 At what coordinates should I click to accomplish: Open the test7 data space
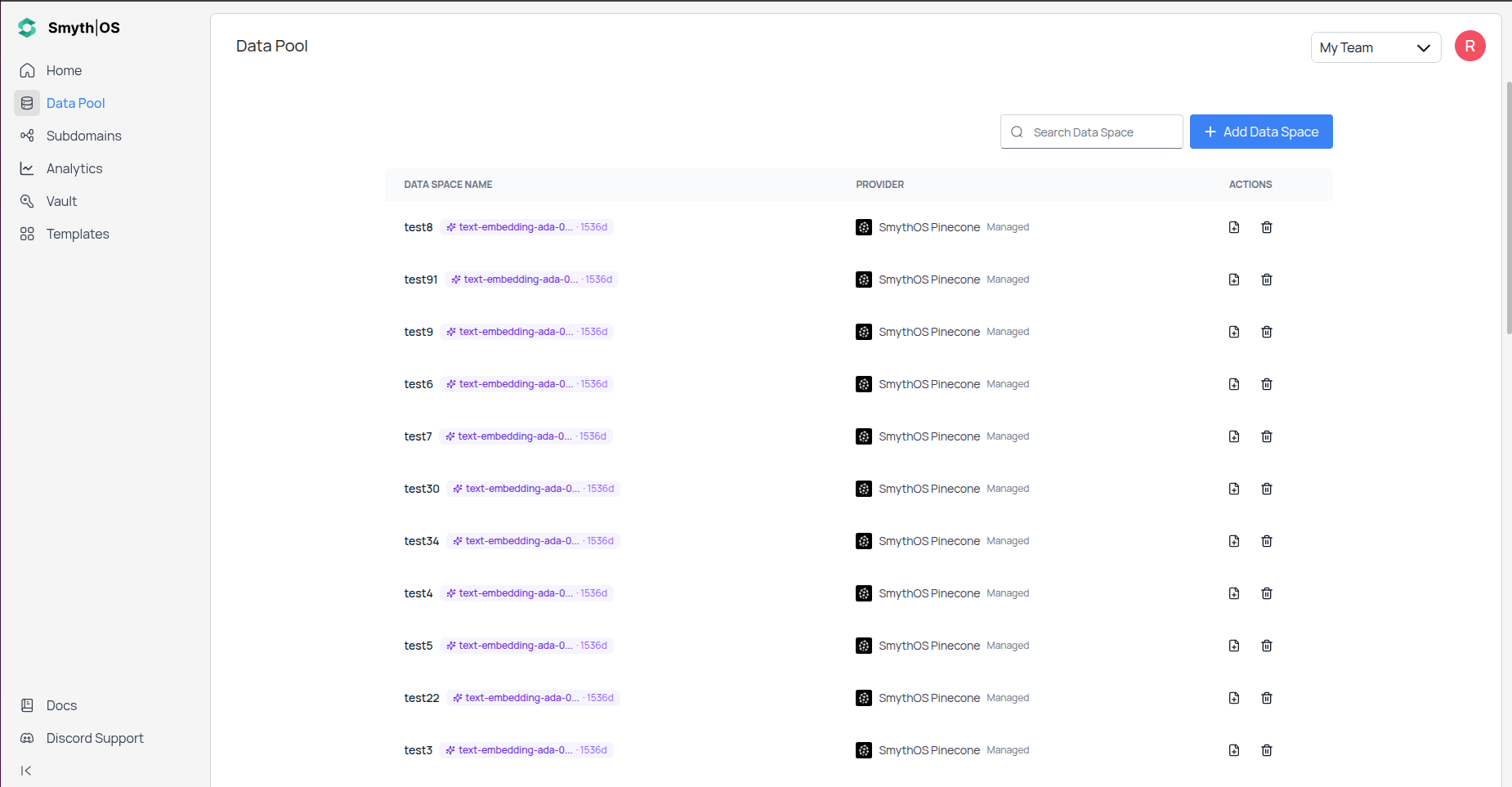tap(418, 436)
